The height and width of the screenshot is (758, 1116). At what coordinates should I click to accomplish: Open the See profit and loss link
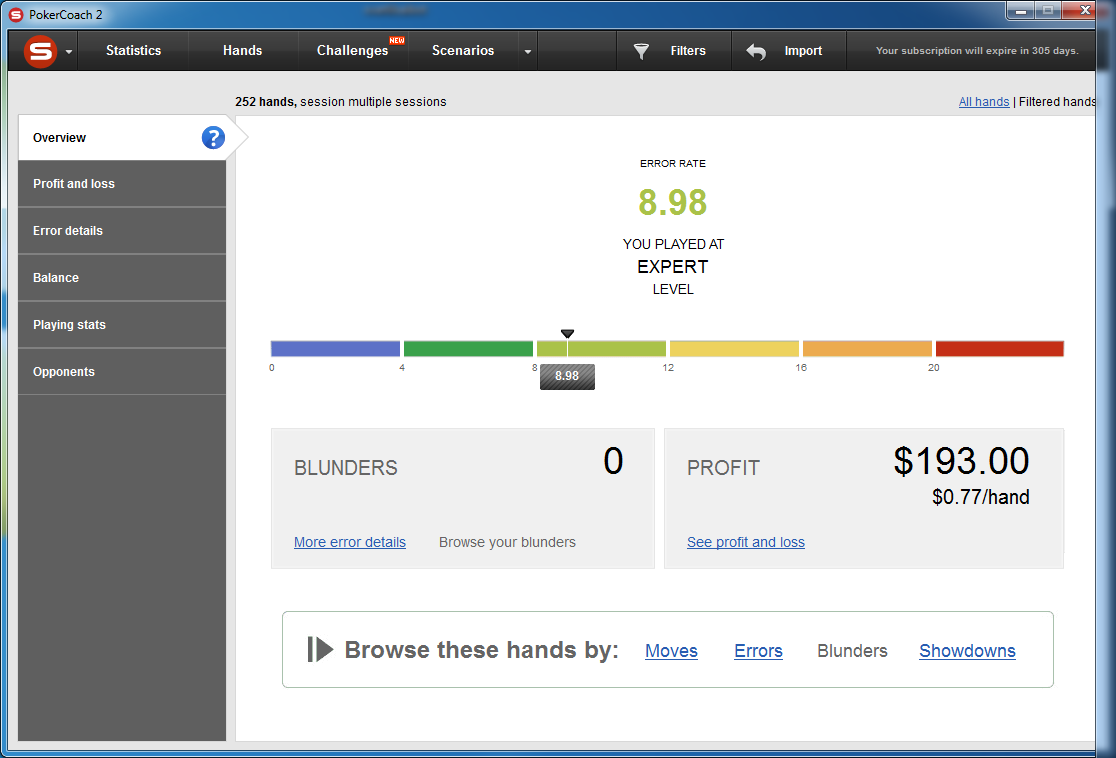[x=746, y=542]
